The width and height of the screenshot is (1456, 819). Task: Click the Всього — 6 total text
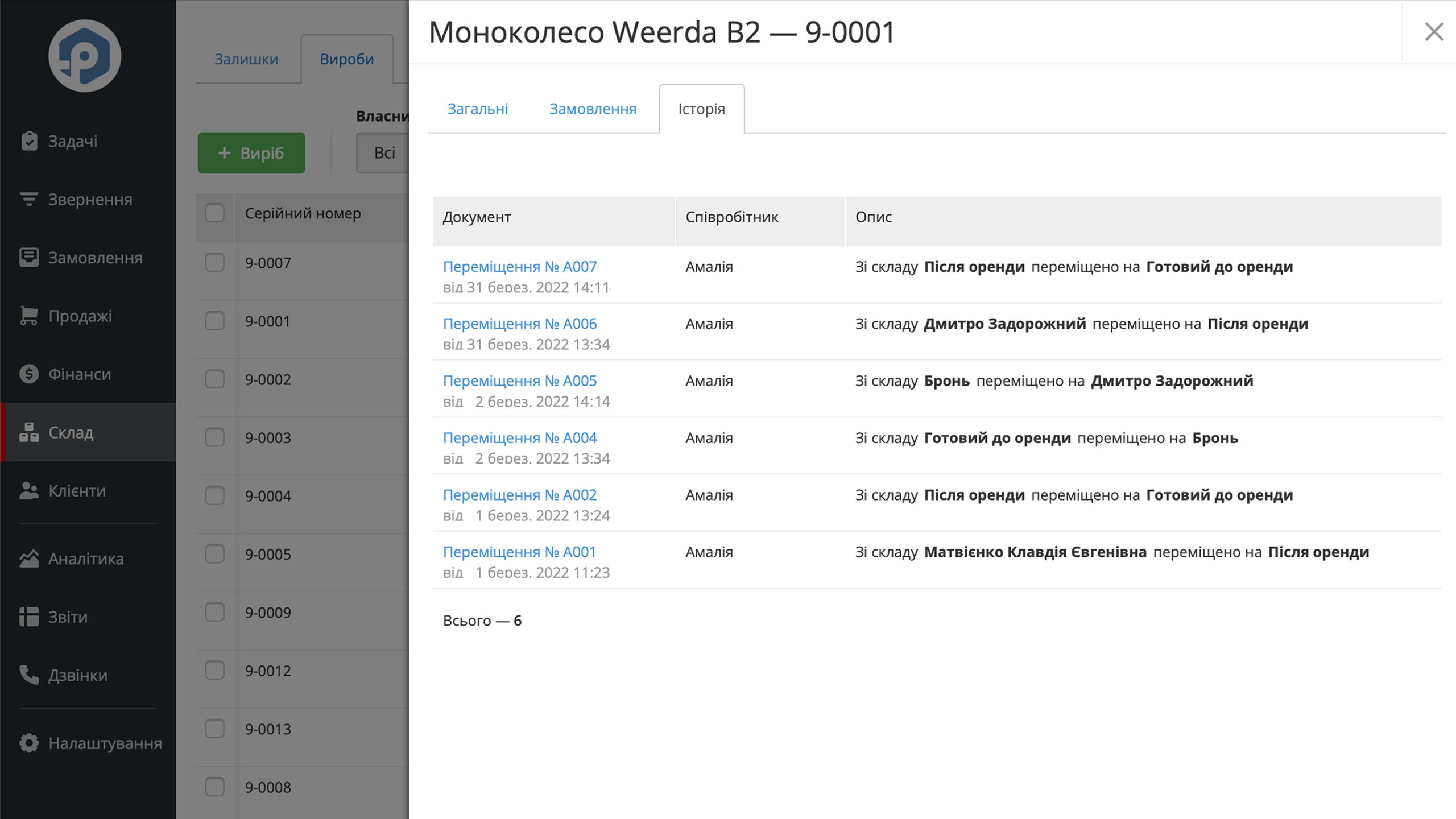tap(482, 621)
